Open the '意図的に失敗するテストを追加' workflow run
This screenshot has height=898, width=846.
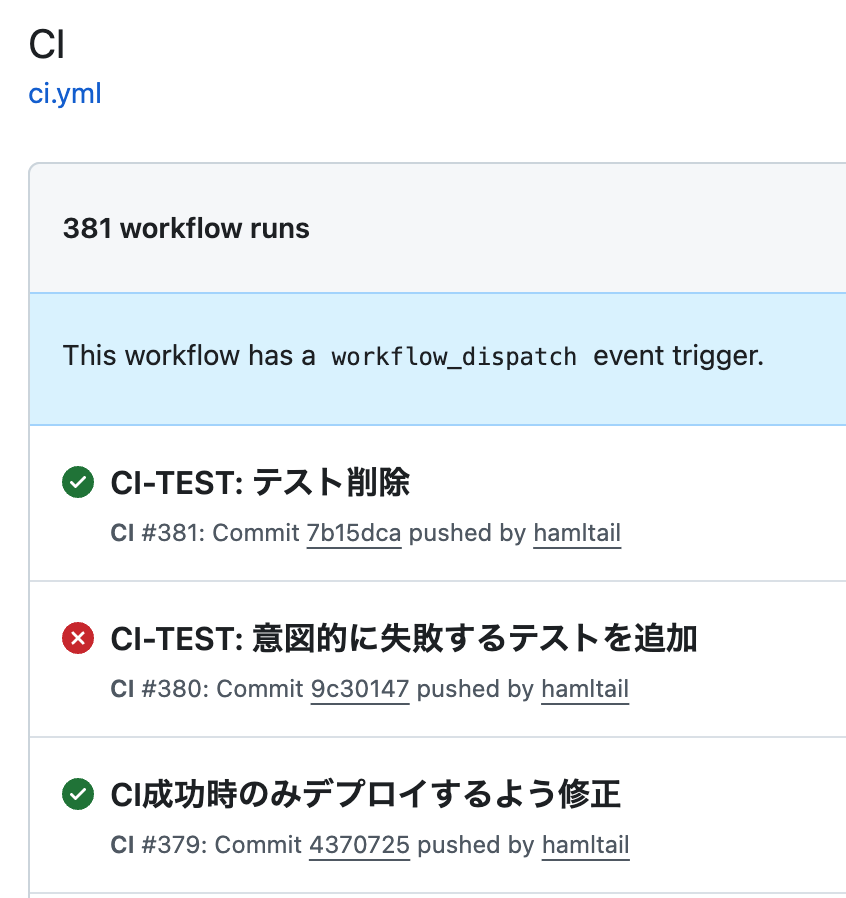point(403,638)
